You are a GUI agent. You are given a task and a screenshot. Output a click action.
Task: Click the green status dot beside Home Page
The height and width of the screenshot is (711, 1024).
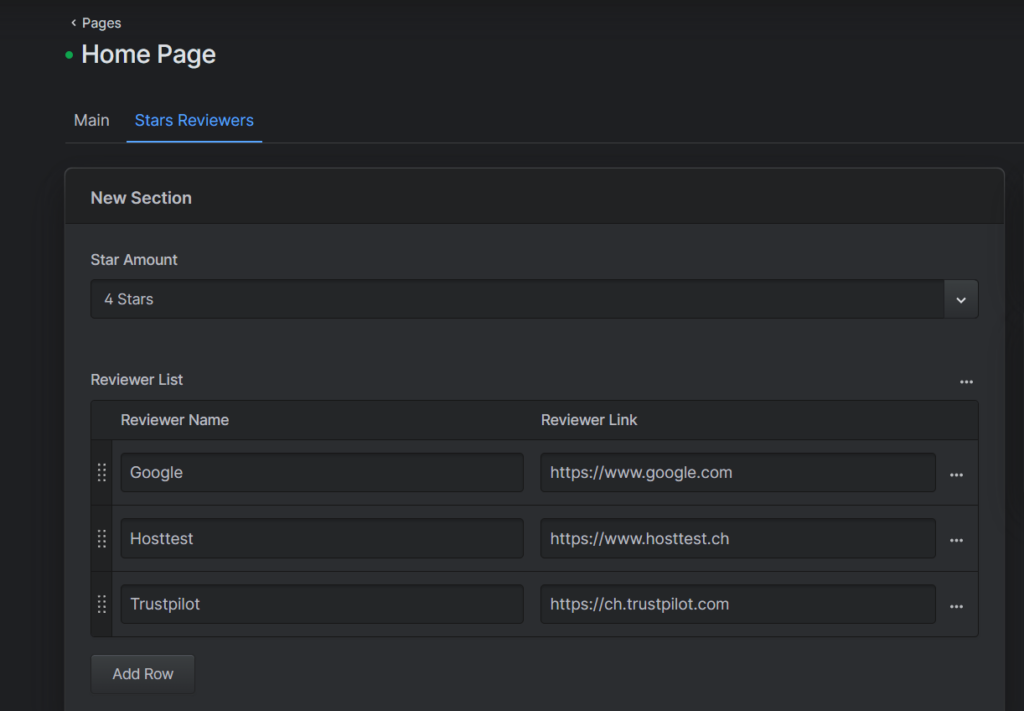69,55
